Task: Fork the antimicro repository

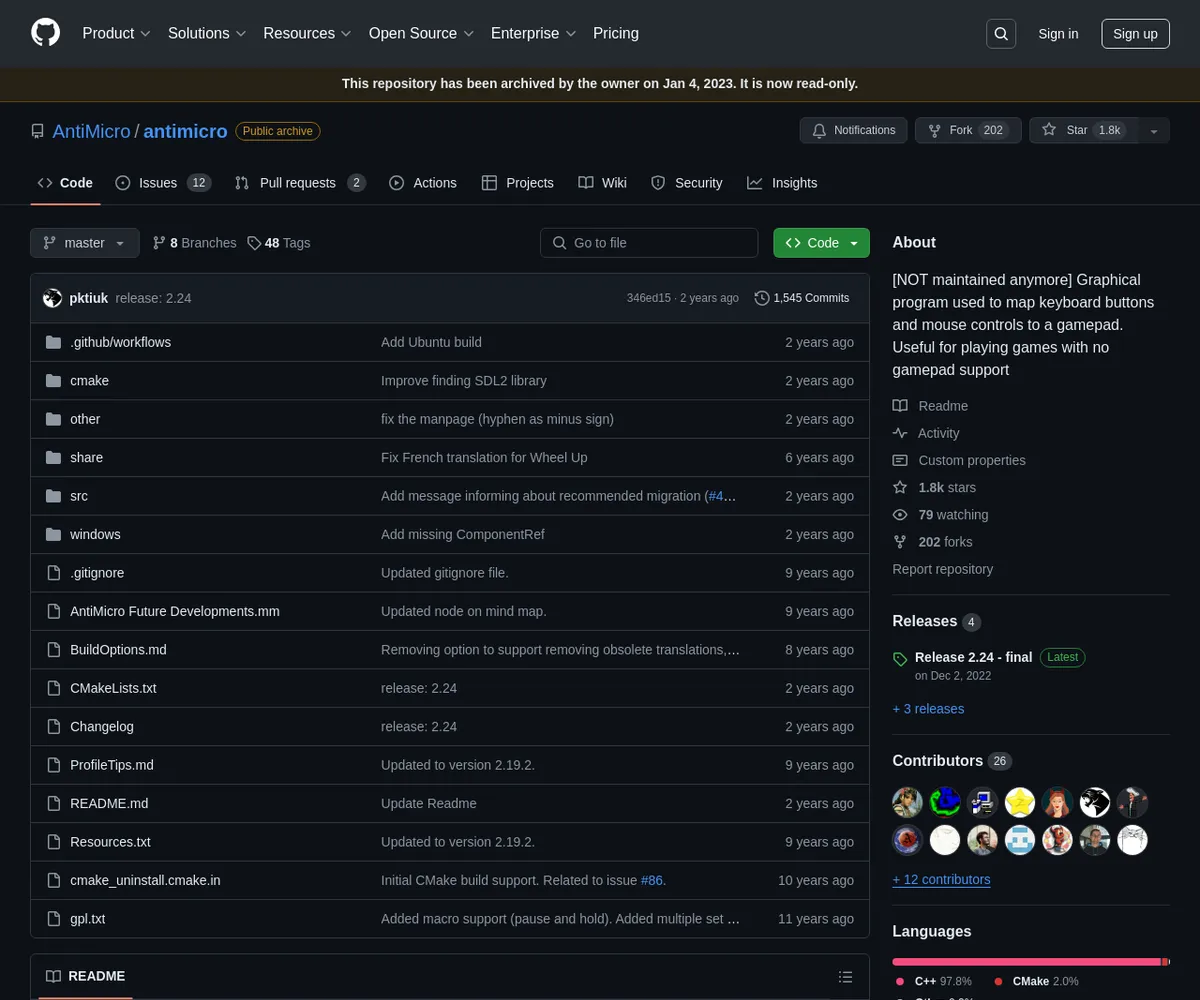Action: click(967, 130)
